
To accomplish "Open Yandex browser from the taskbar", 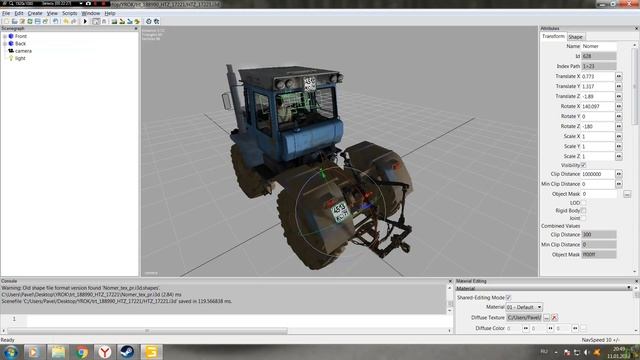I will pos(104,352).
